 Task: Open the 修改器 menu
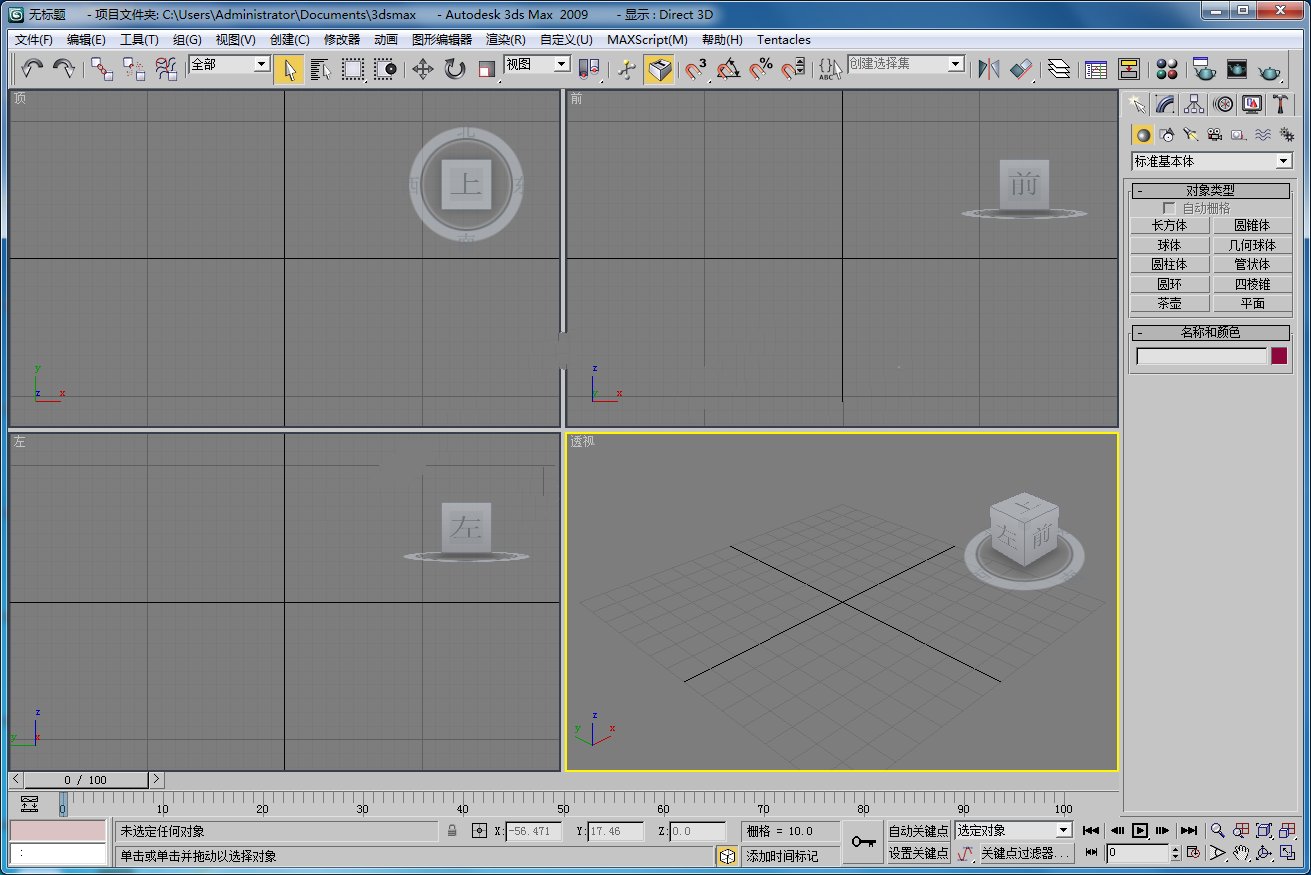(x=342, y=40)
